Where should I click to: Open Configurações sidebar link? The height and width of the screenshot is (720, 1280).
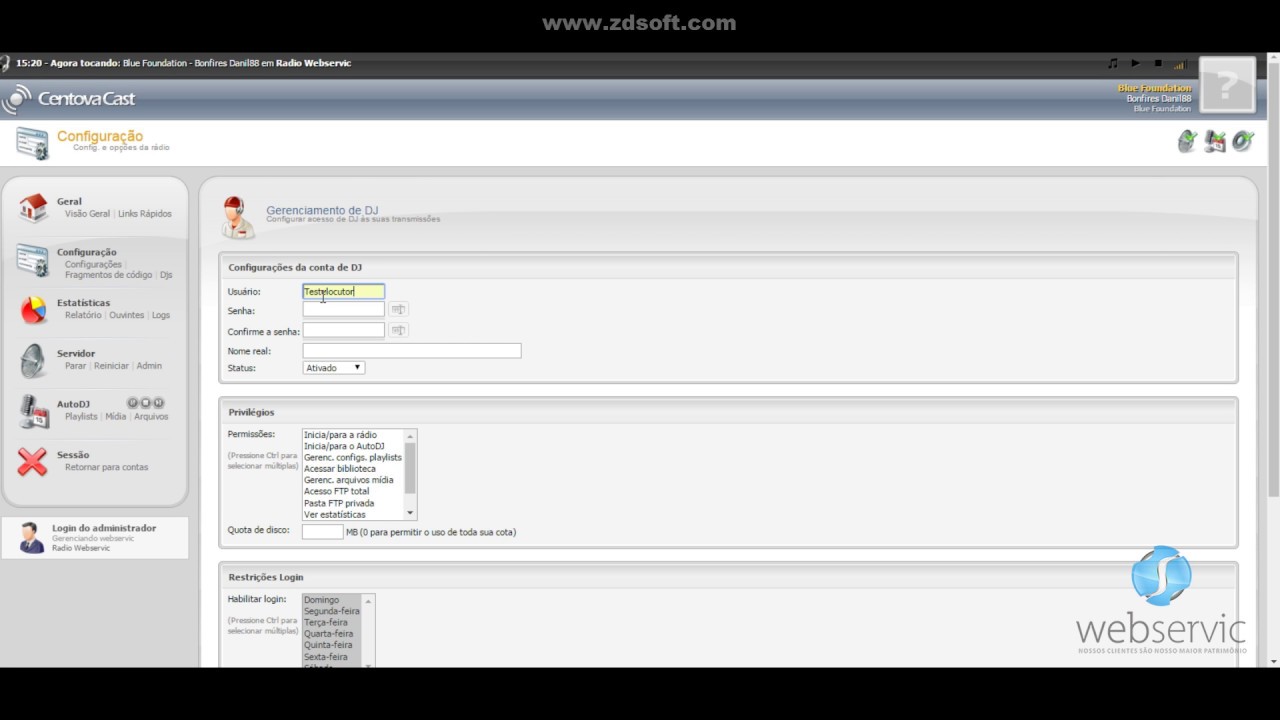(93, 265)
